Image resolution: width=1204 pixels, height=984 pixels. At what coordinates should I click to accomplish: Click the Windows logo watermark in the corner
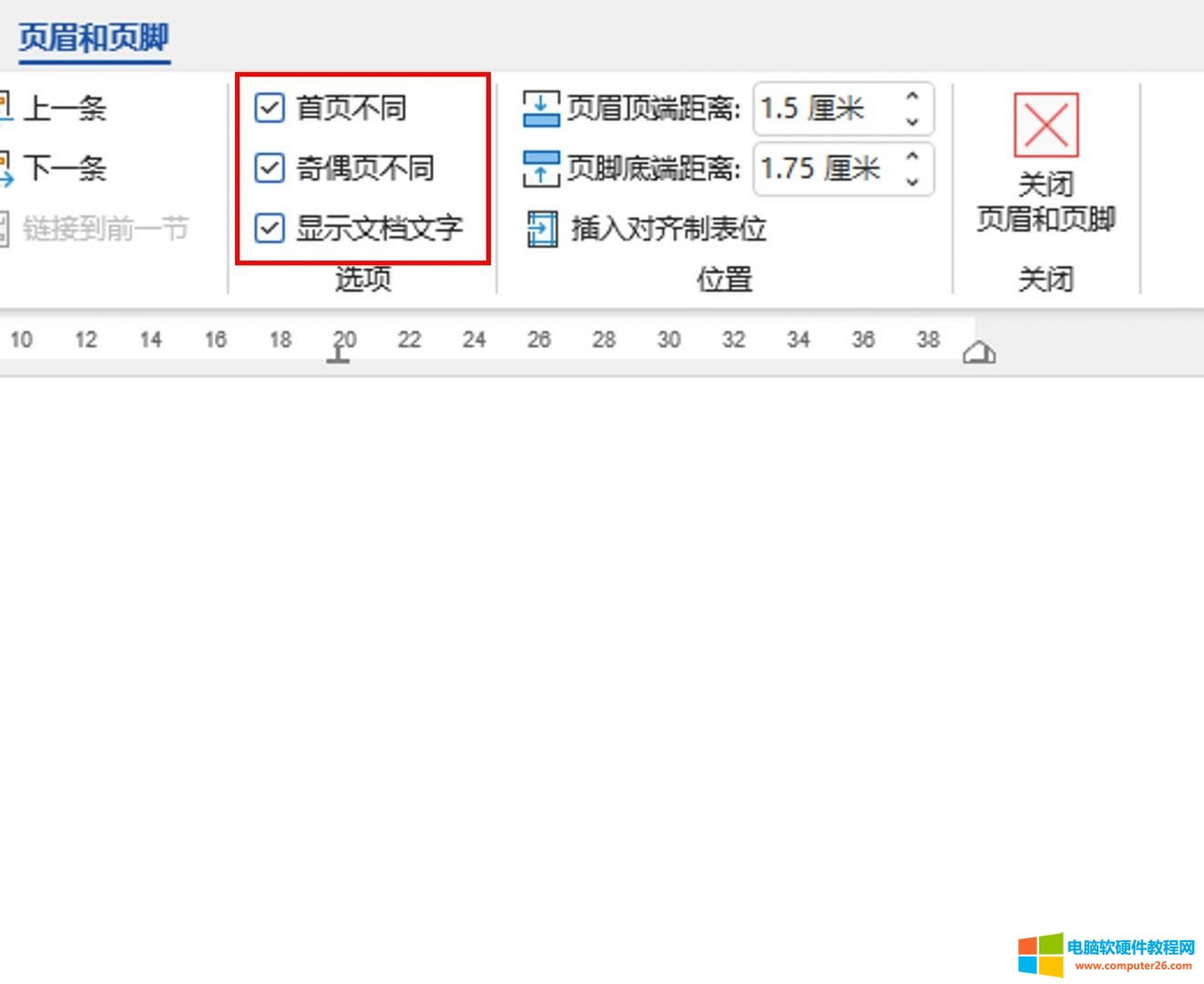1040,955
